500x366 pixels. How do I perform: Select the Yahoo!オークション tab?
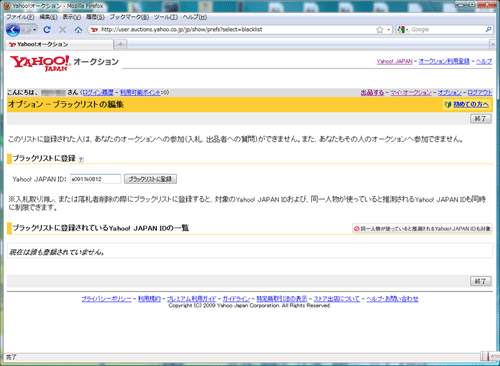click(59, 44)
